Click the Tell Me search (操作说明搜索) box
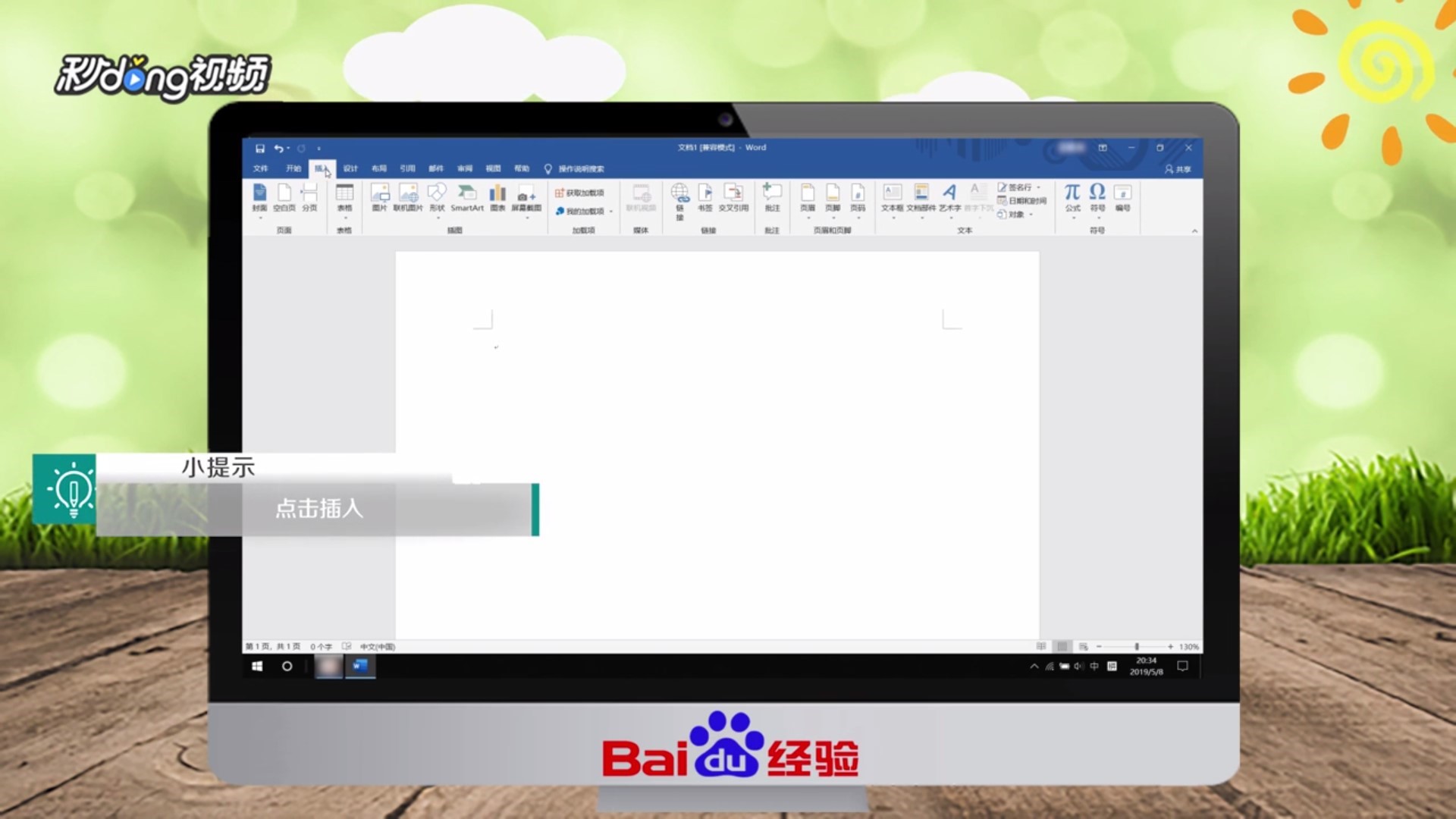 tap(574, 169)
